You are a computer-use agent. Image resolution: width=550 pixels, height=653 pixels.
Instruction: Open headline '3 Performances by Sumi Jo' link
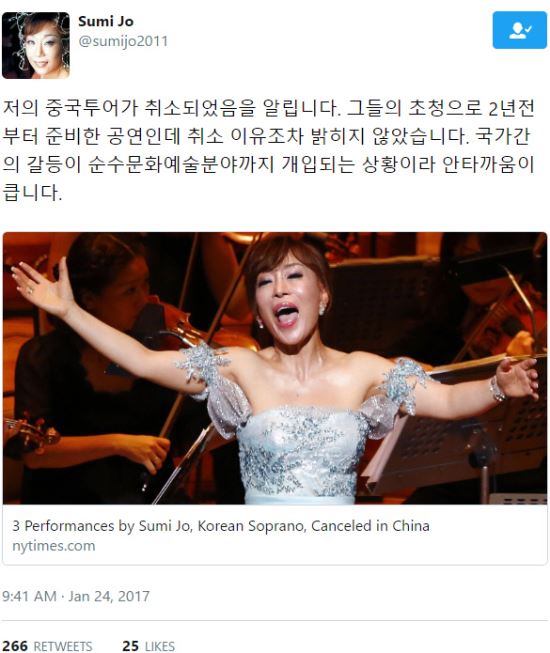[221, 526]
